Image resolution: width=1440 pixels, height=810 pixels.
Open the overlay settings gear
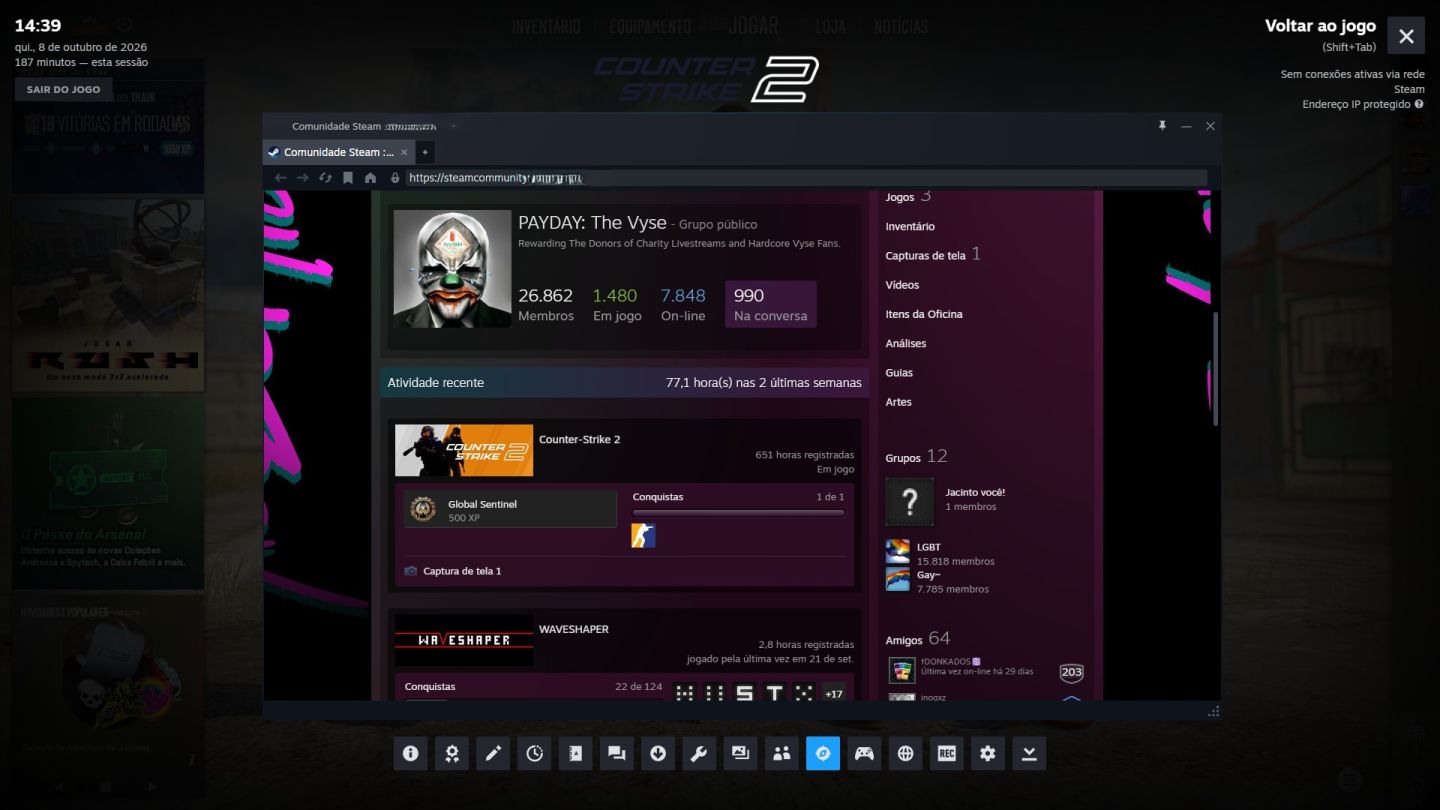[x=988, y=754]
